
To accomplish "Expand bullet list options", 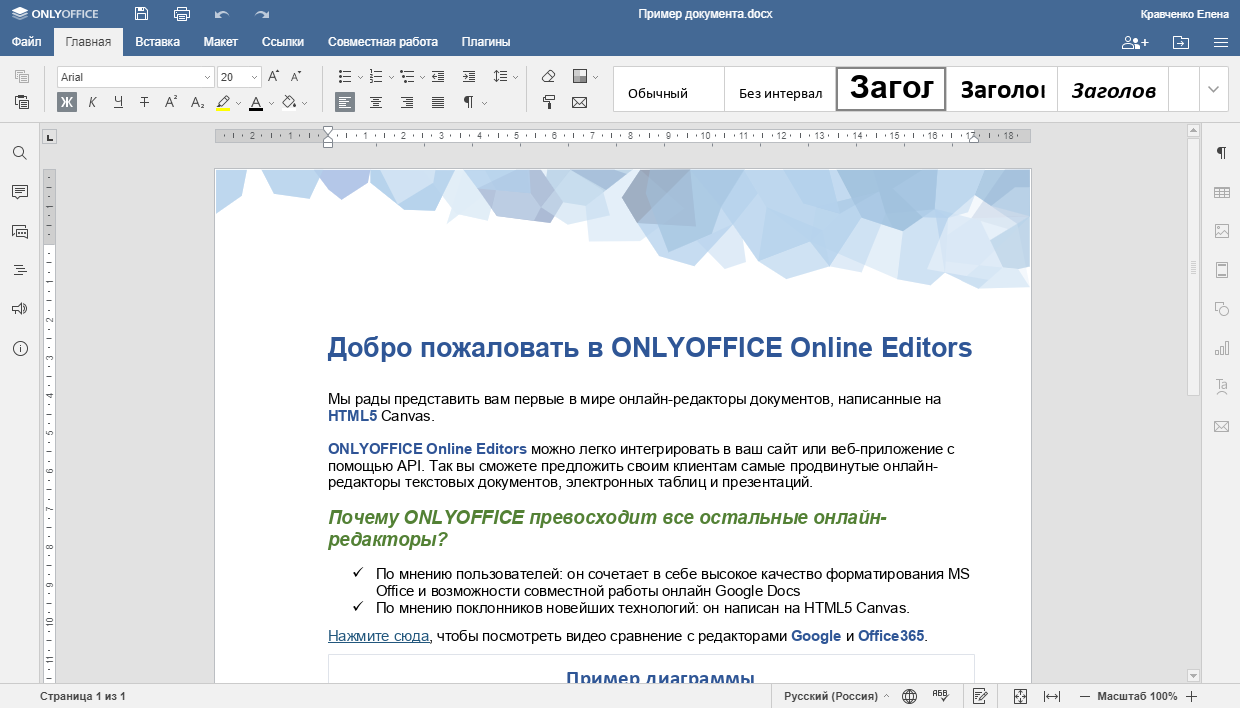I will point(360,77).
